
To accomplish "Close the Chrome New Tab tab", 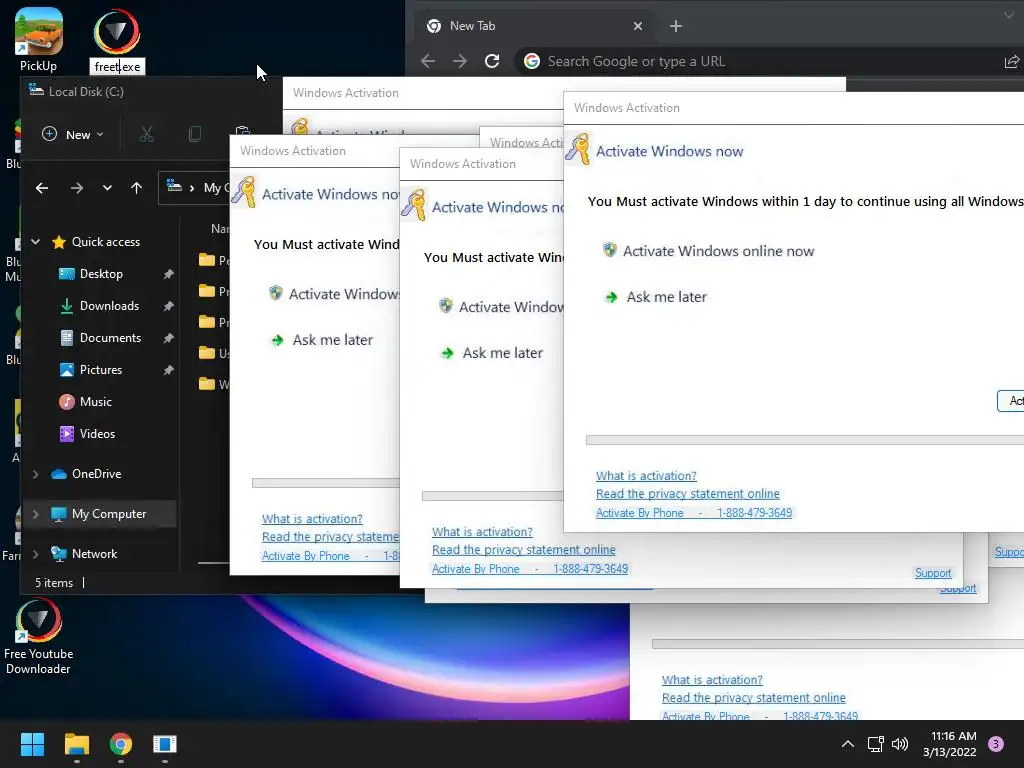I will pos(638,26).
